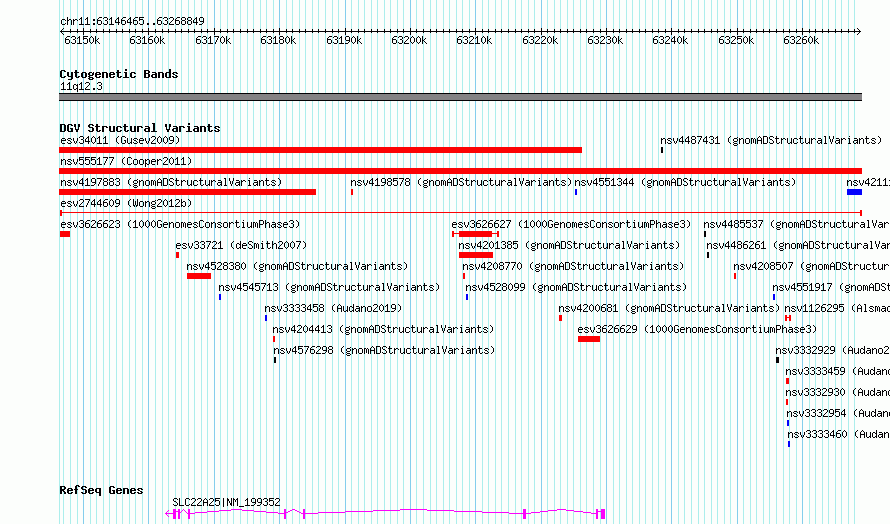This screenshot has height=524, width=890.
Task: Select nsv4528099 variant label
Action: pyautogui.click(x=576, y=287)
